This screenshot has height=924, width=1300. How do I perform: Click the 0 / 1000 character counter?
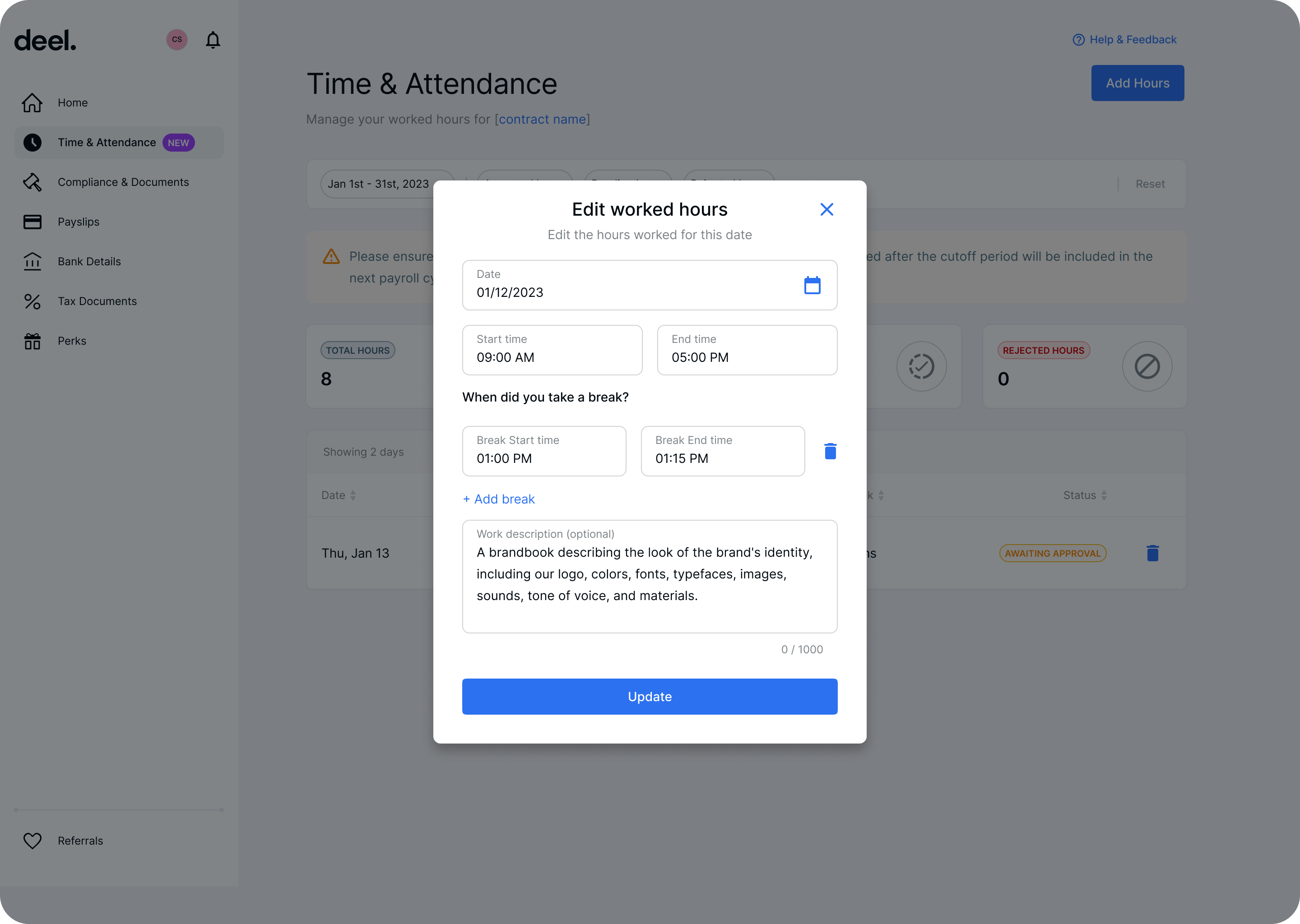tap(802, 649)
